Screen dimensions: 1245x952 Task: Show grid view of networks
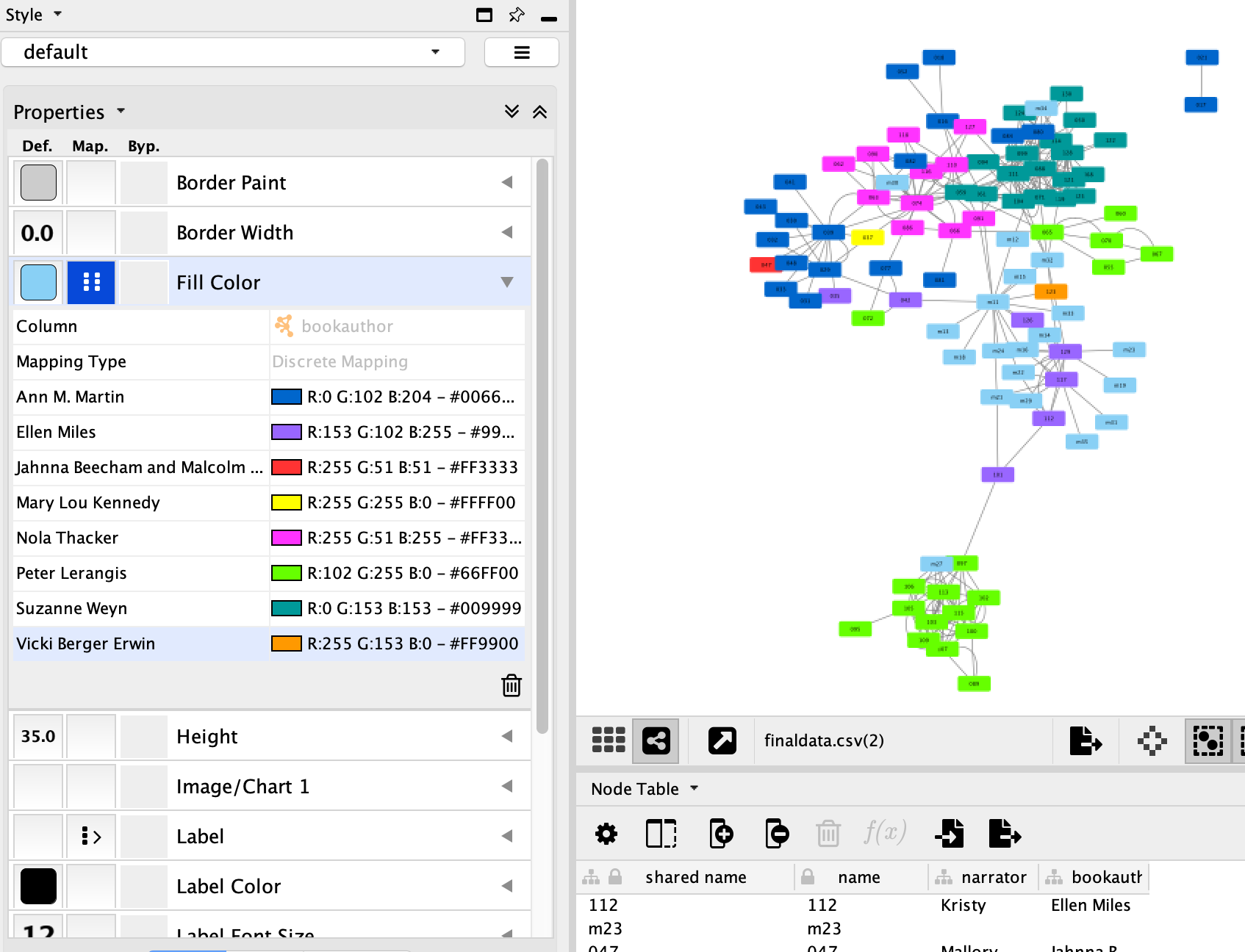click(x=609, y=740)
